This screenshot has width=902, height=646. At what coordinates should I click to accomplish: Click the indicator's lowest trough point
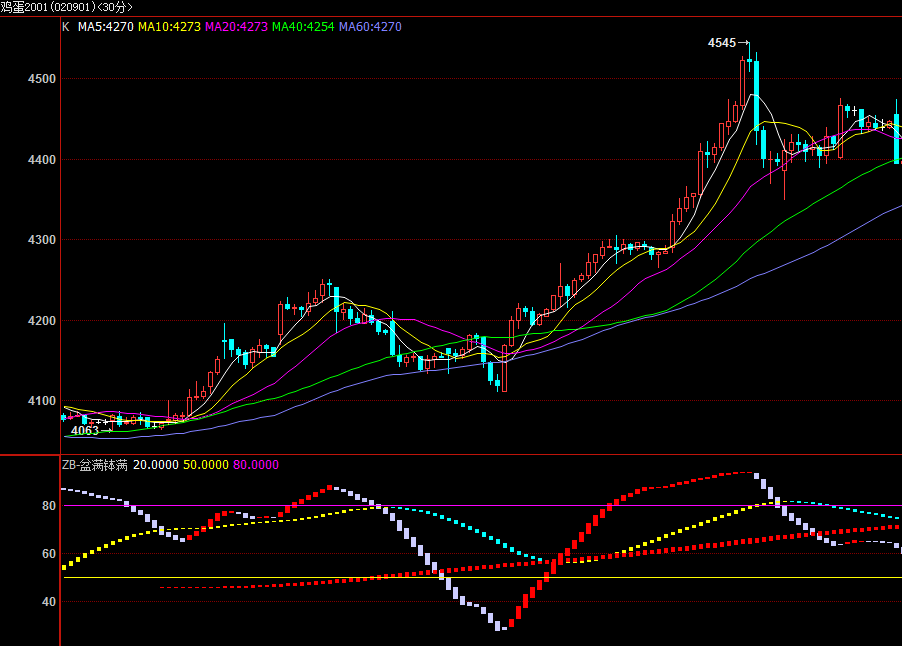pos(501,627)
